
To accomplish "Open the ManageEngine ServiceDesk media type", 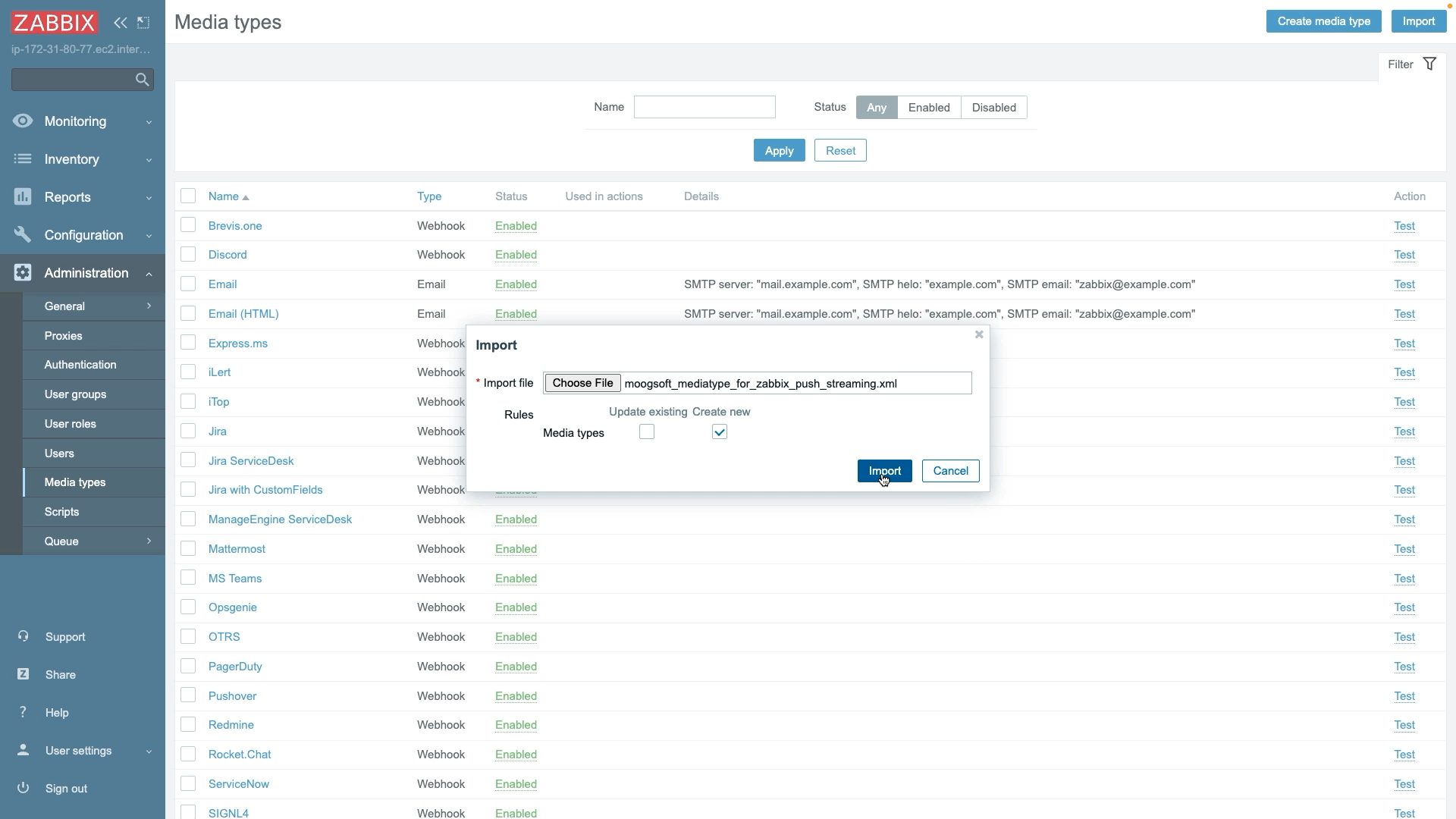I will point(280,519).
